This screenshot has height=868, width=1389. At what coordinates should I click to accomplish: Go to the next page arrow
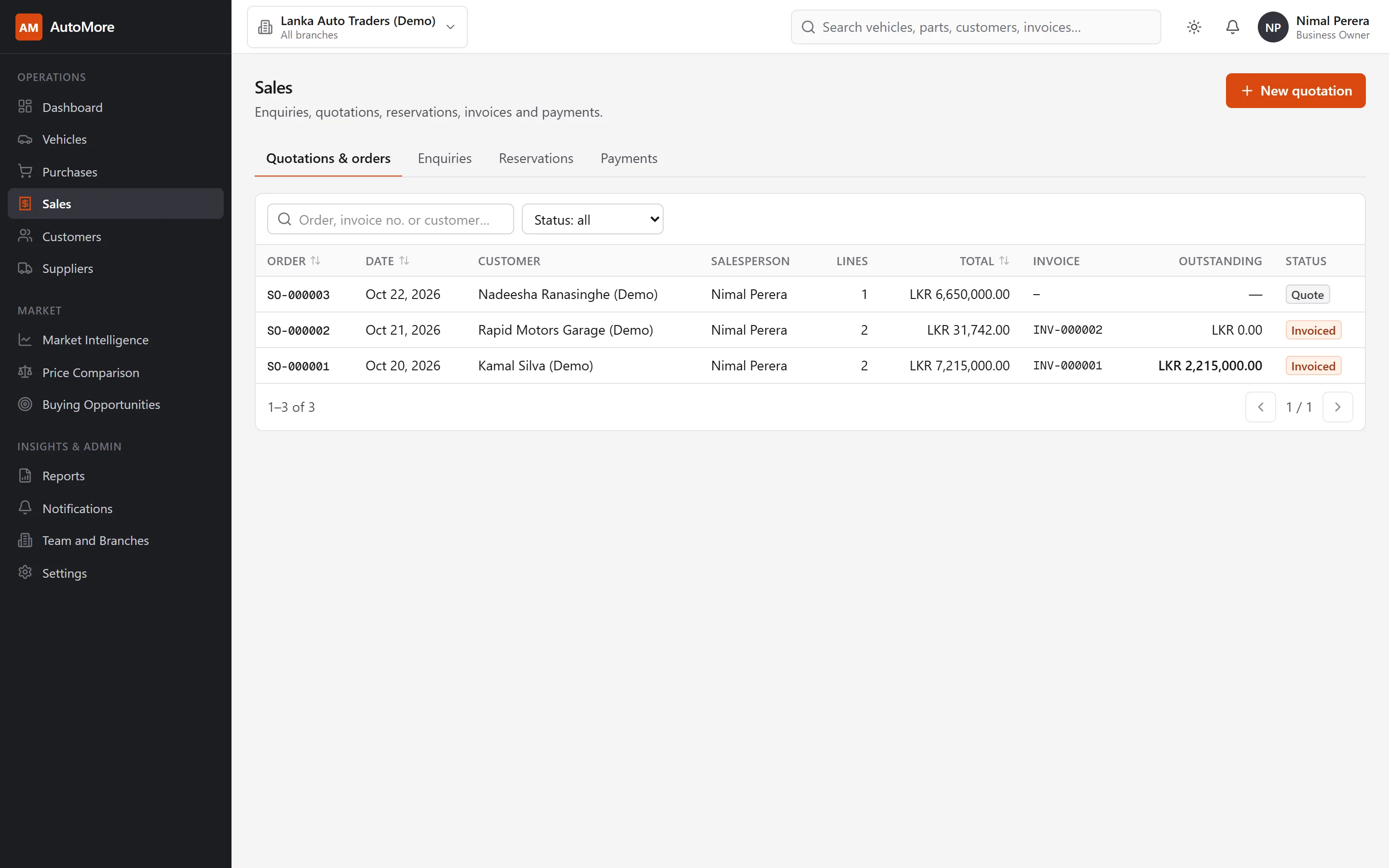click(x=1337, y=407)
